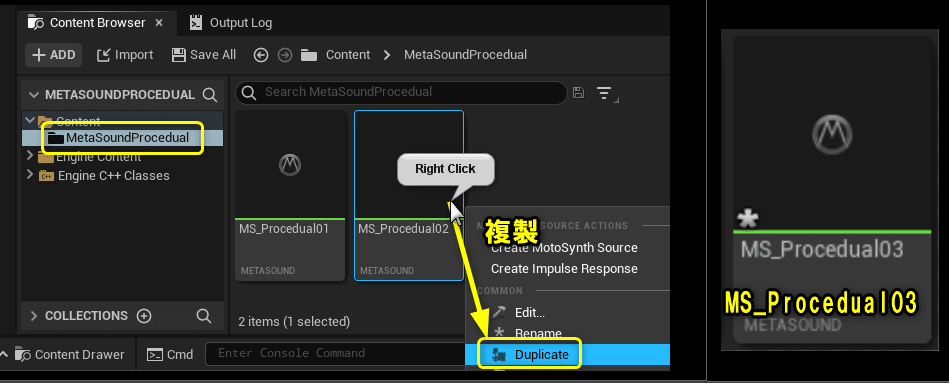Screen dimensions: 949x383
Task: Select Engine C++ Classes tree item
Action: point(113,176)
